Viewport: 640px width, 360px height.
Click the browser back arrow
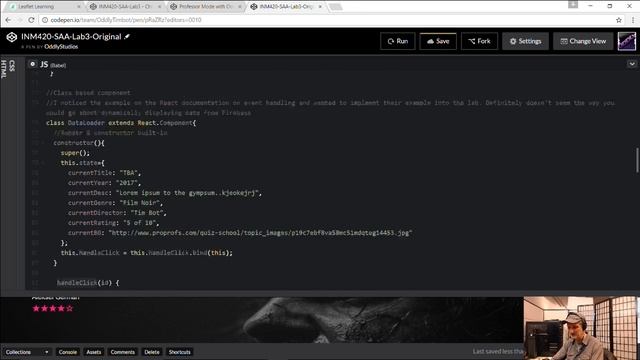pos(8,20)
